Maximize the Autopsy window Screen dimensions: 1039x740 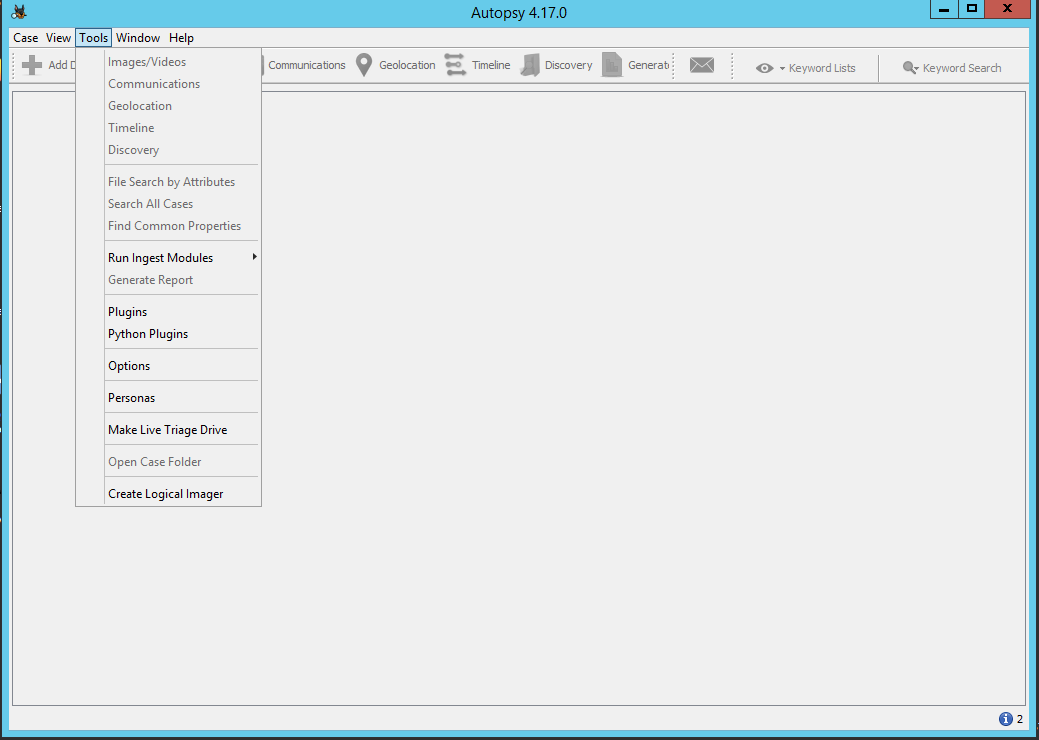pos(971,10)
